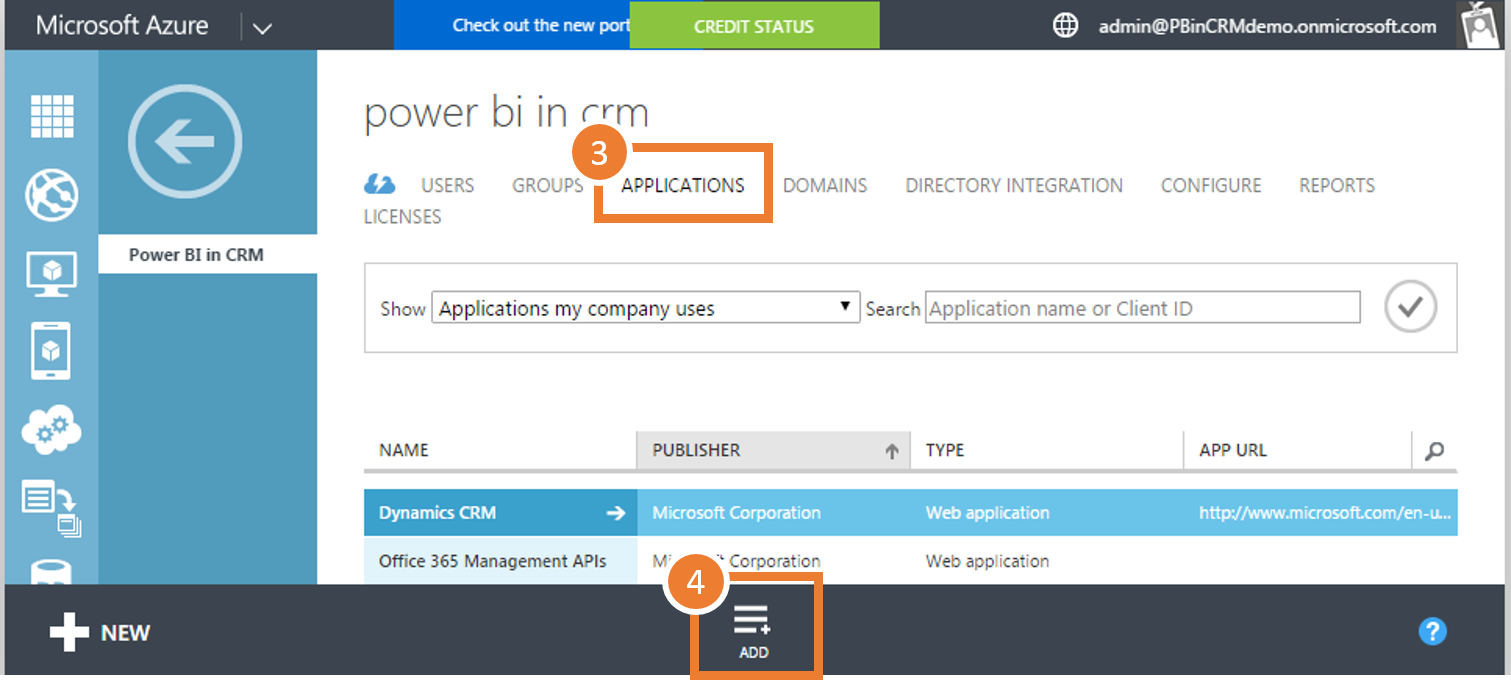1511x680 pixels.
Task: Click 'Microsoft Corporation' in Dynamics CRM row
Action: (x=737, y=513)
